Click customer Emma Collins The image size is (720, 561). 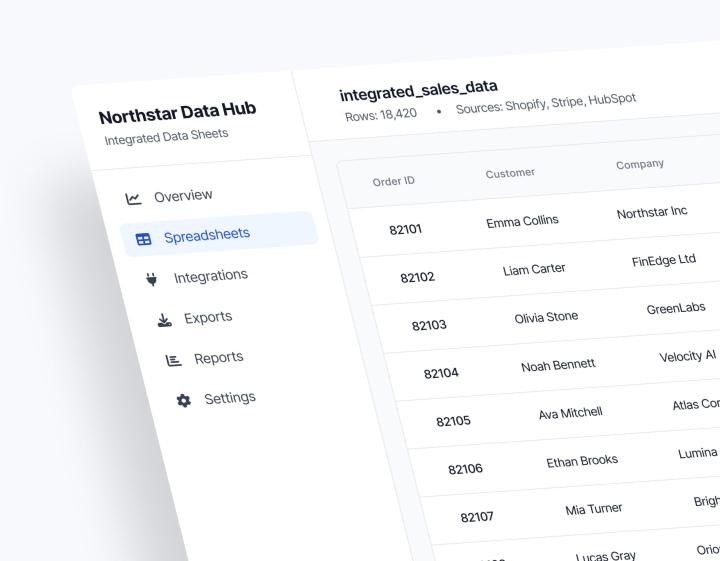[522, 221]
